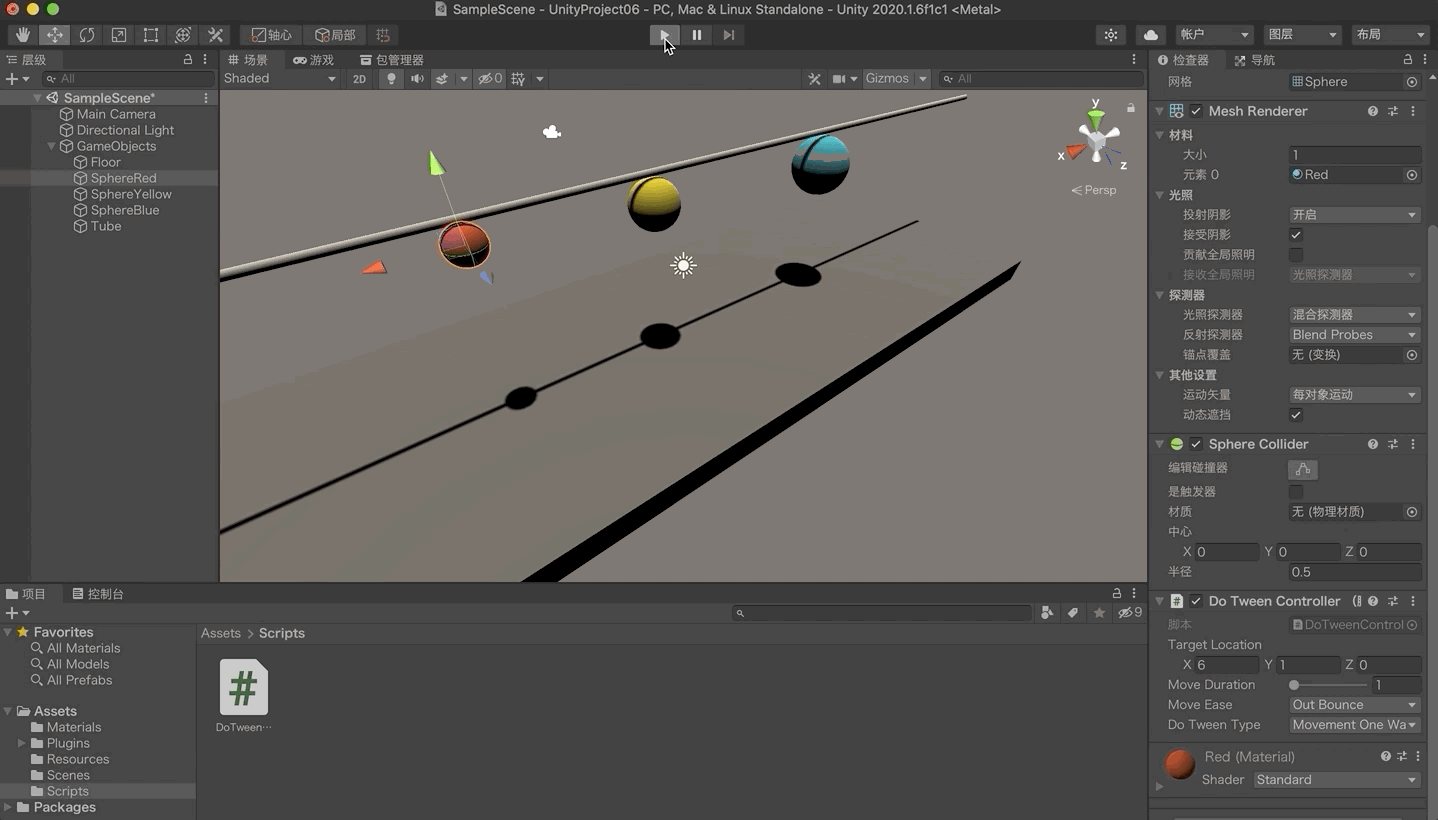Viewport: 1438px width, 820px height.
Task: Switch to the Game view tab
Action: tap(313, 60)
